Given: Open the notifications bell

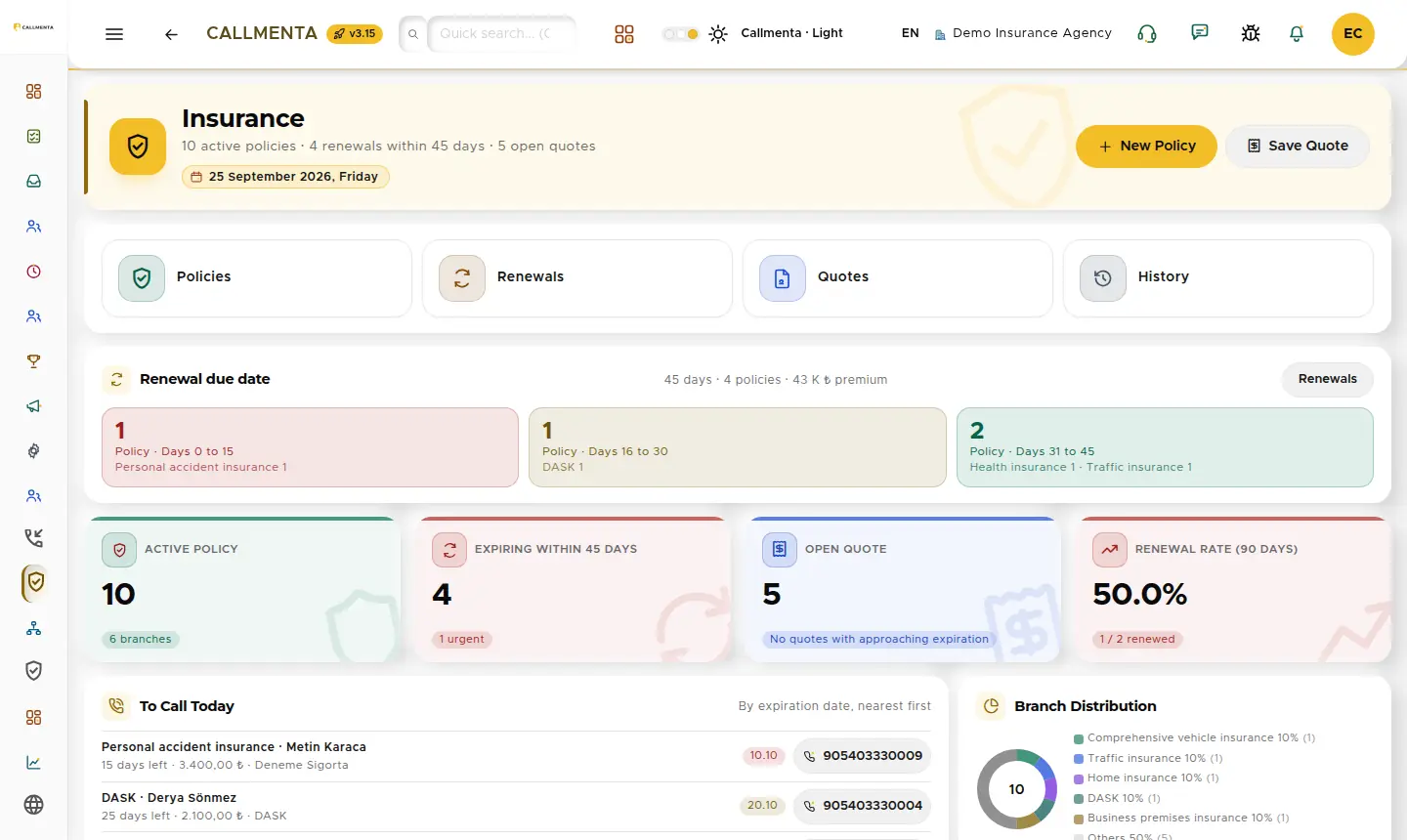Looking at the screenshot, I should point(1297,34).
